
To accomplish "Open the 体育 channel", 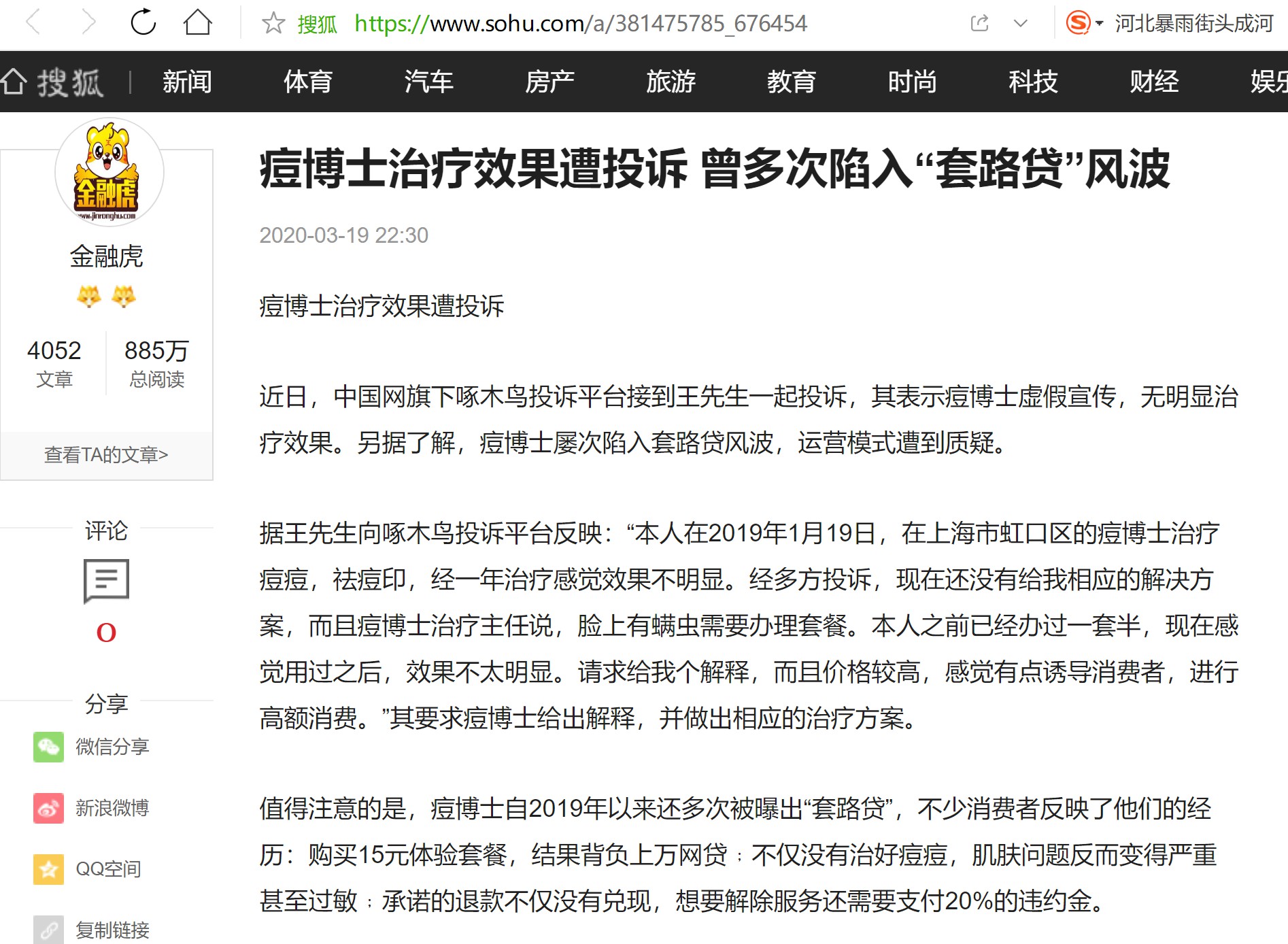I will (x=308, y=82).
